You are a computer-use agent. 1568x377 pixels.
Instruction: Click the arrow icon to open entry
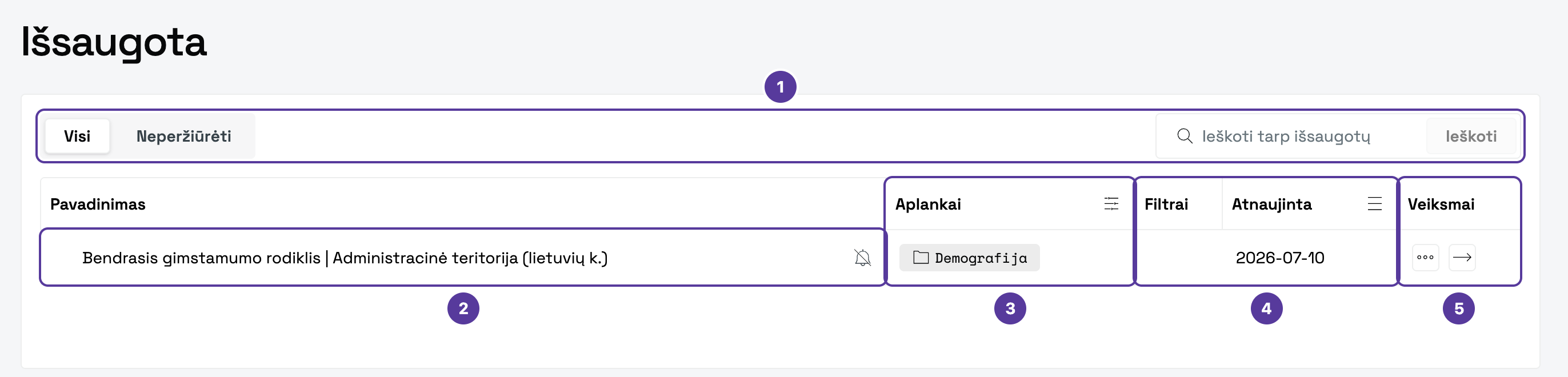click(1462, 257)
